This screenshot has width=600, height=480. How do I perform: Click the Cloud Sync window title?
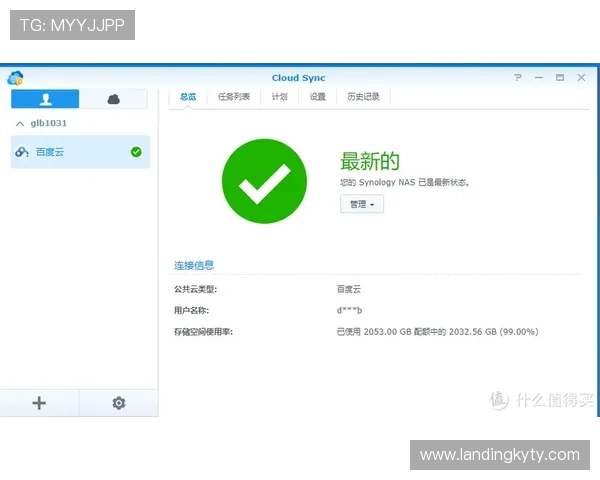[x=298, y=78]
